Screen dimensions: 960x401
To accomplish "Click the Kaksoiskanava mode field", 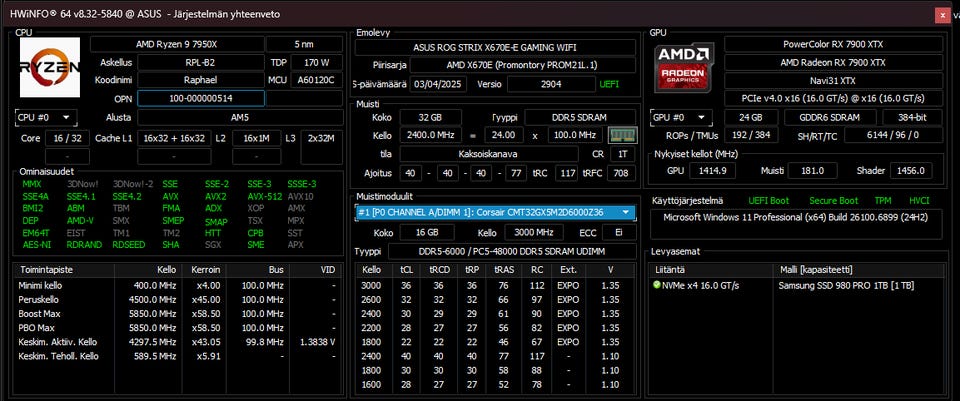I will (x=489, y=154).
